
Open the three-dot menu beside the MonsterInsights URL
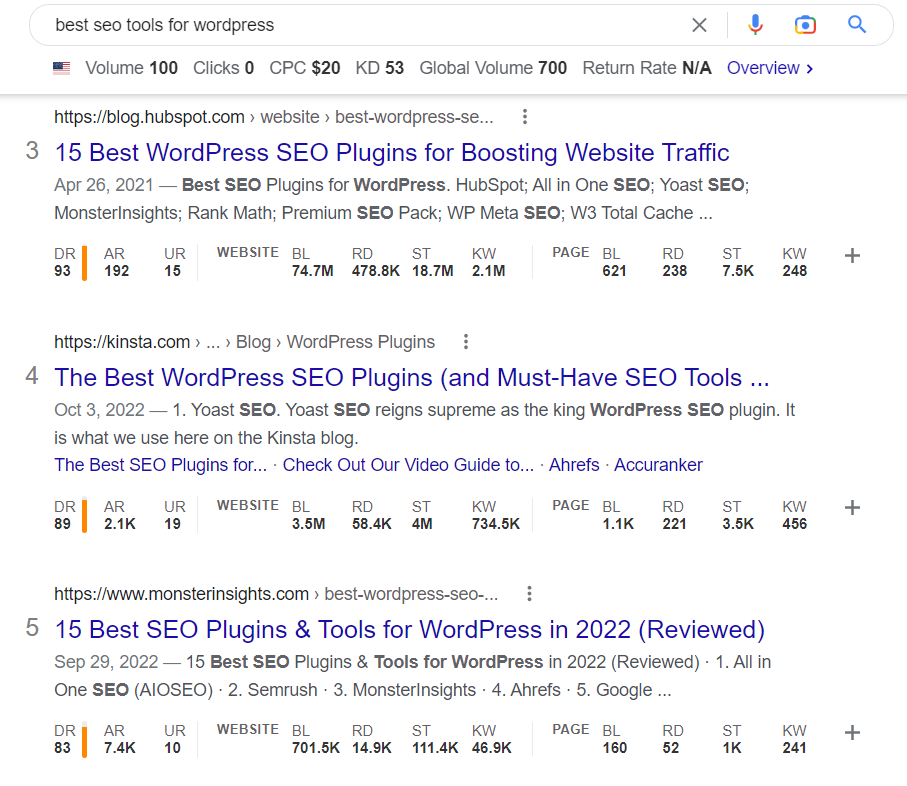(x=529, y=594)
